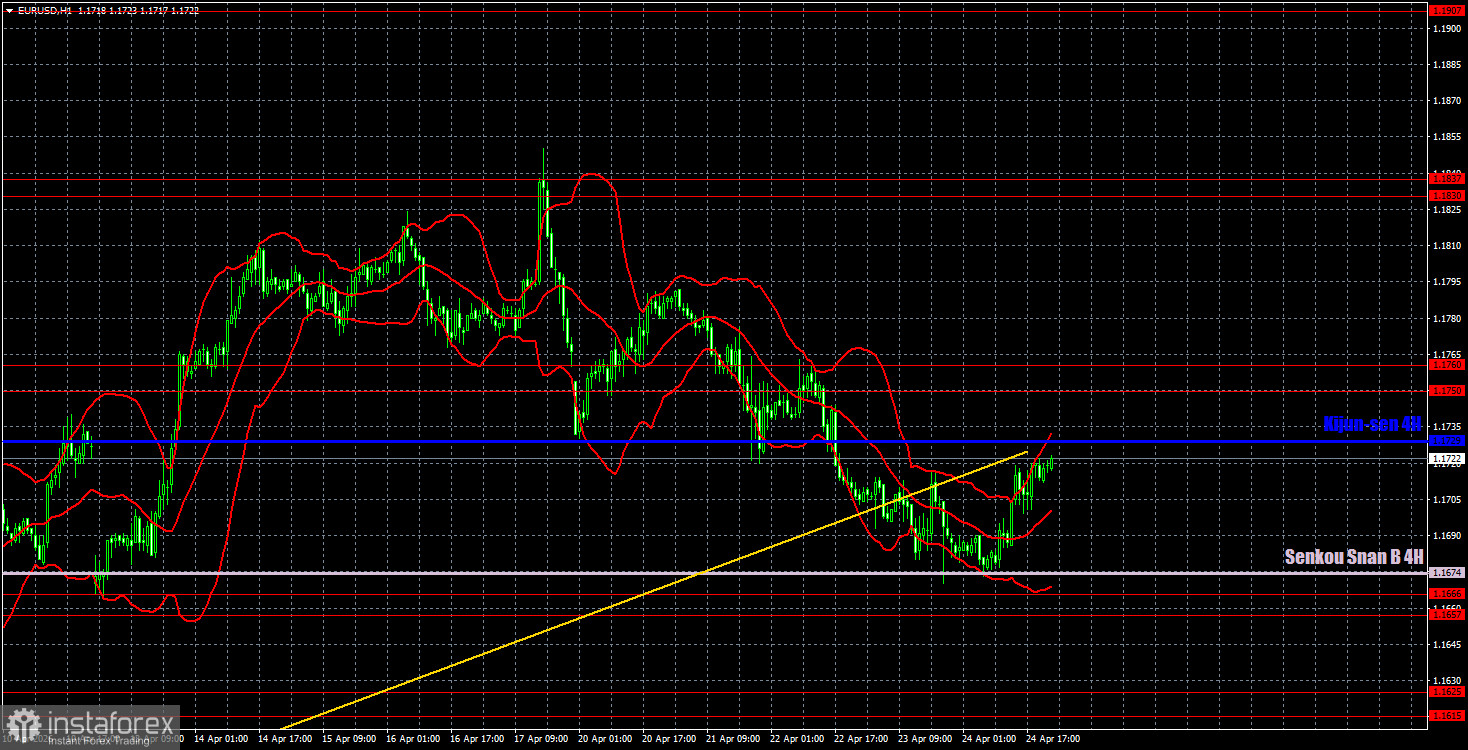
Task: Click the 14 Apr 01:00 time label
Action: 223,740
